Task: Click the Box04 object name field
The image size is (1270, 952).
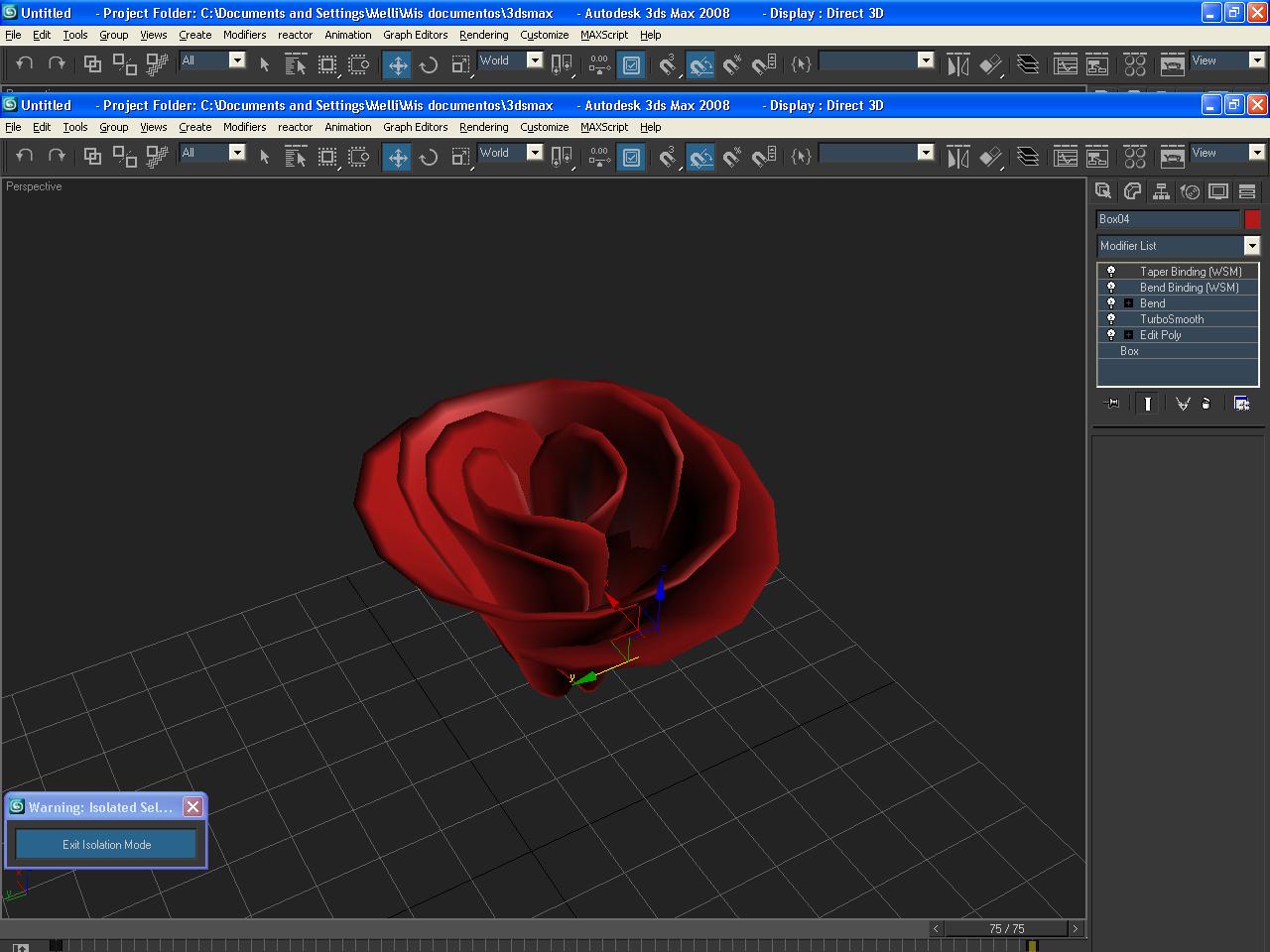Action: click(x=1168, y=219)
